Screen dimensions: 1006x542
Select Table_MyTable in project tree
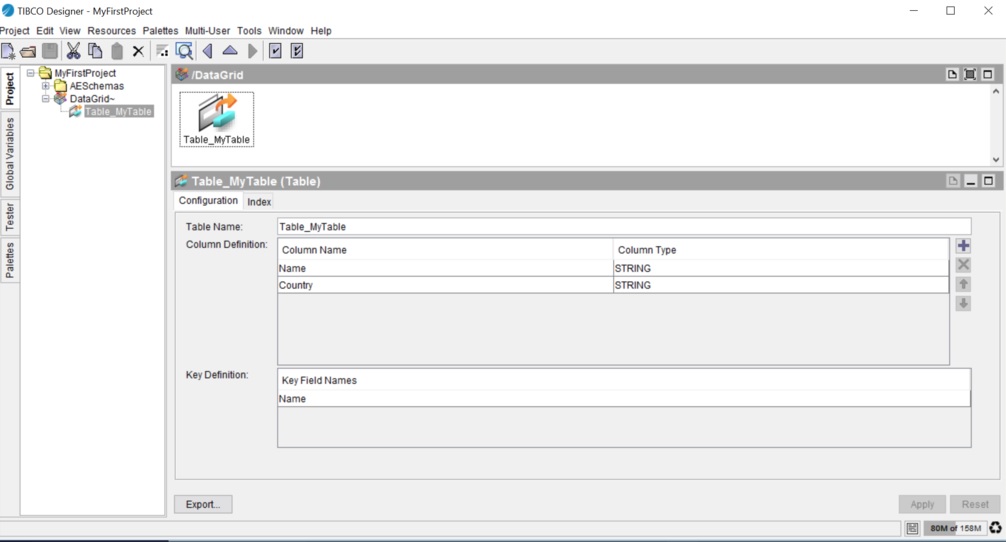coord(117,112)
